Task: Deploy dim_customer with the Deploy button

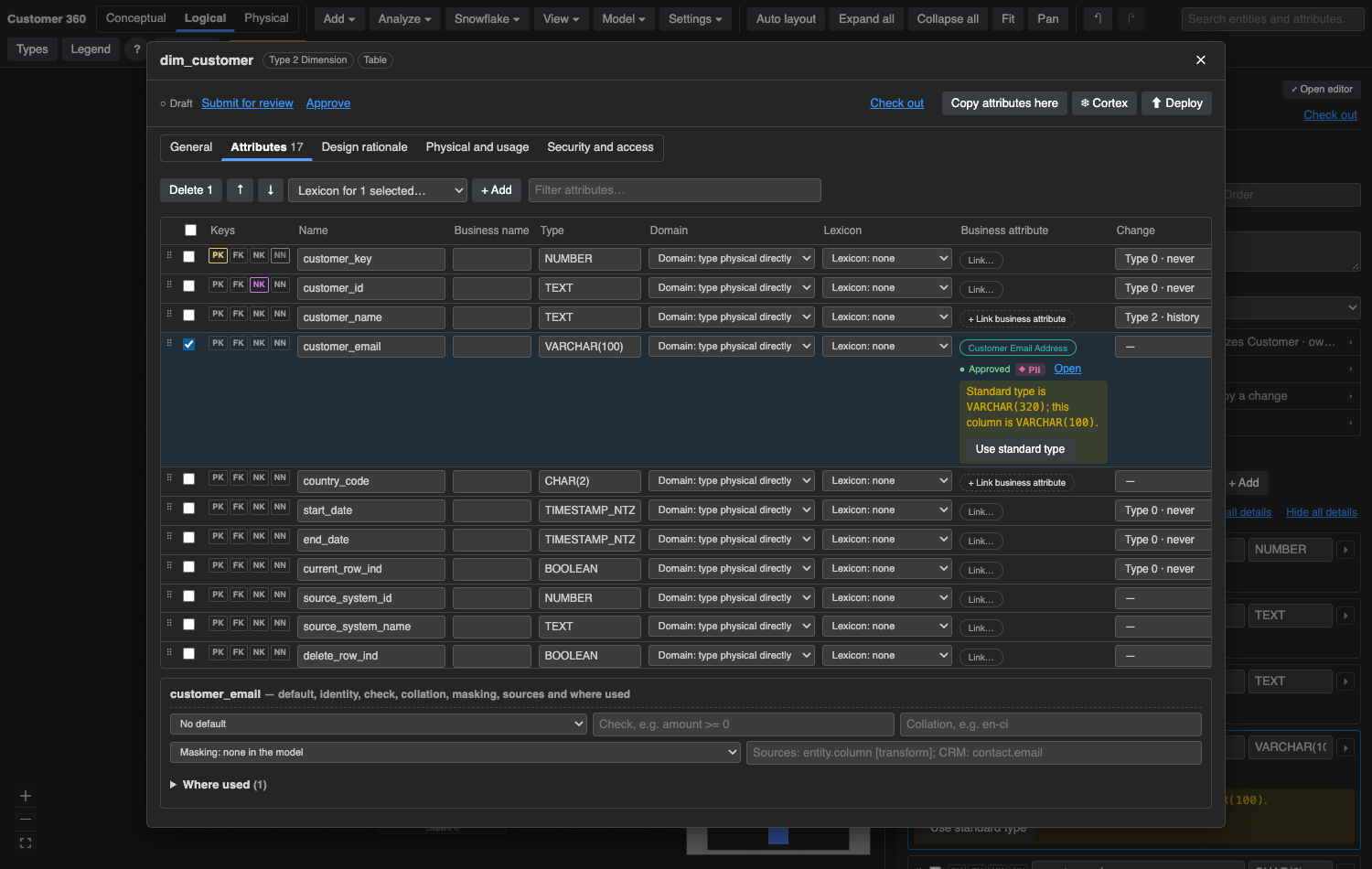Action: point(1176,103)
